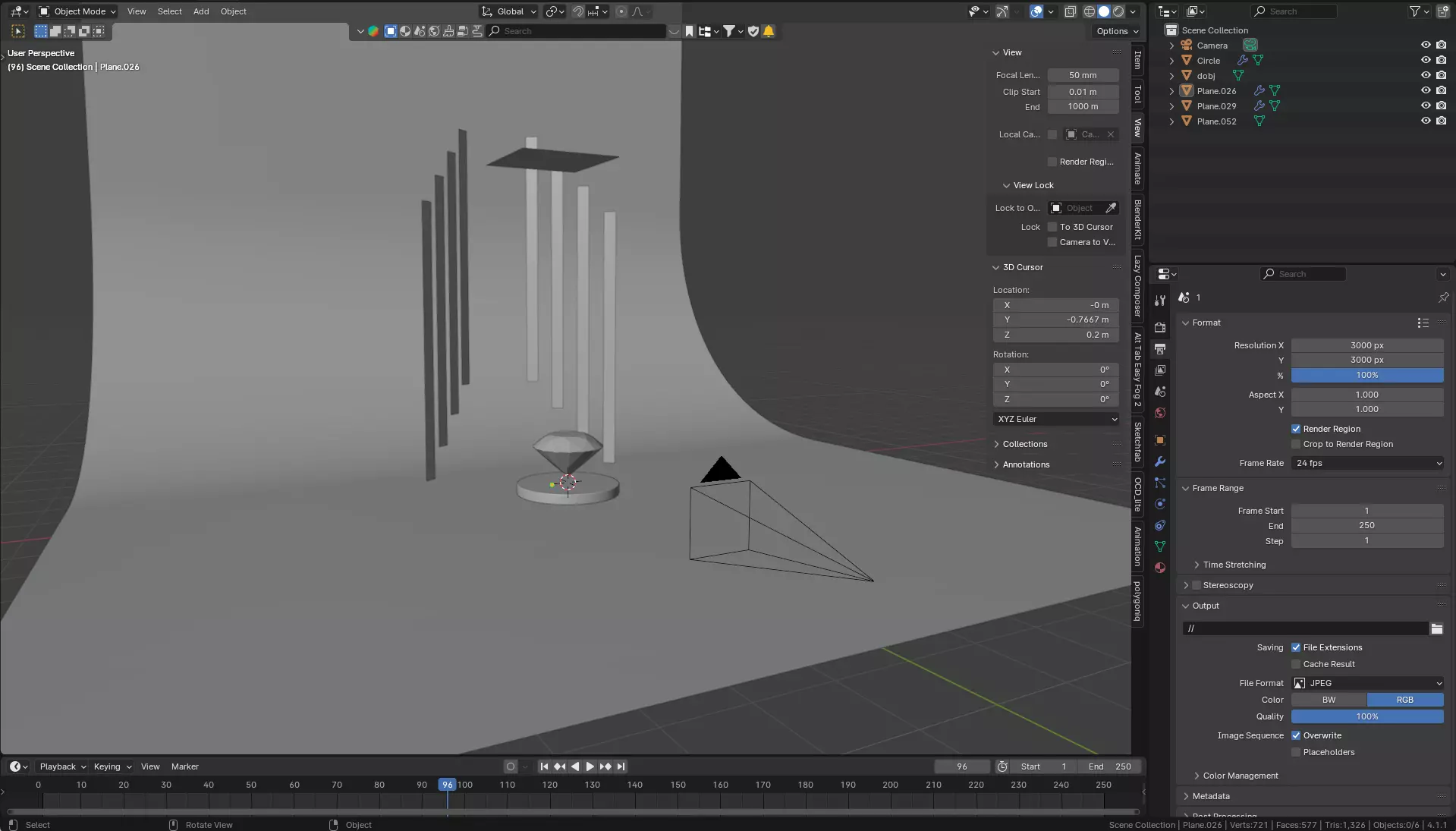Open the Global transform orientation dropdown
The image size is (1456, 831).
[509, 11]
